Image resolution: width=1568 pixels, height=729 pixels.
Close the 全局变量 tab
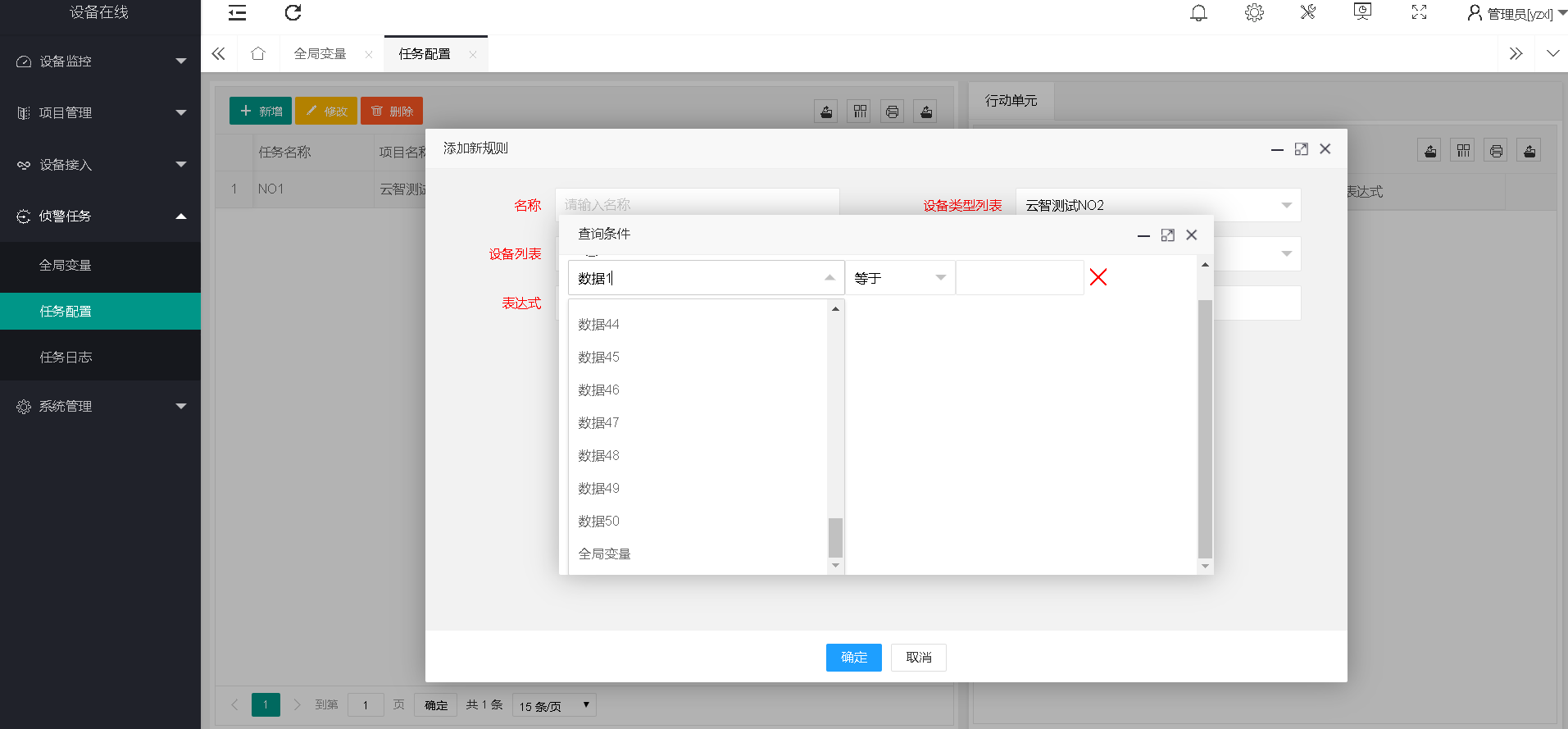tap(369, 55)
